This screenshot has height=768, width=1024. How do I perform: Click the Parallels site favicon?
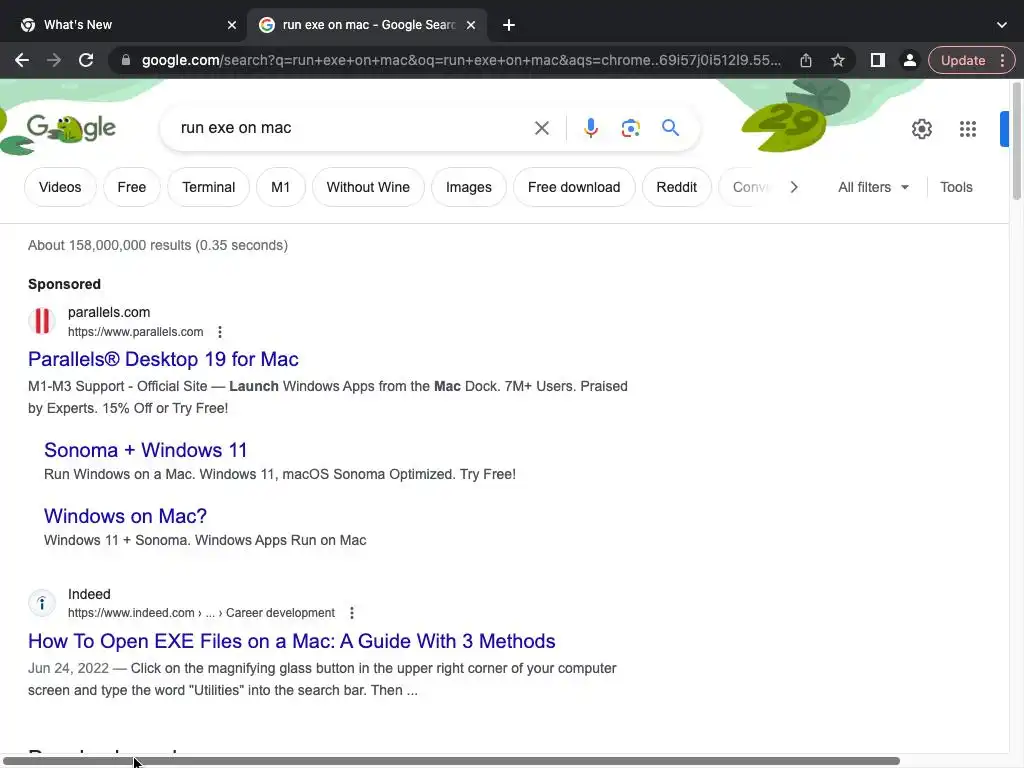[x=42, y=321]
